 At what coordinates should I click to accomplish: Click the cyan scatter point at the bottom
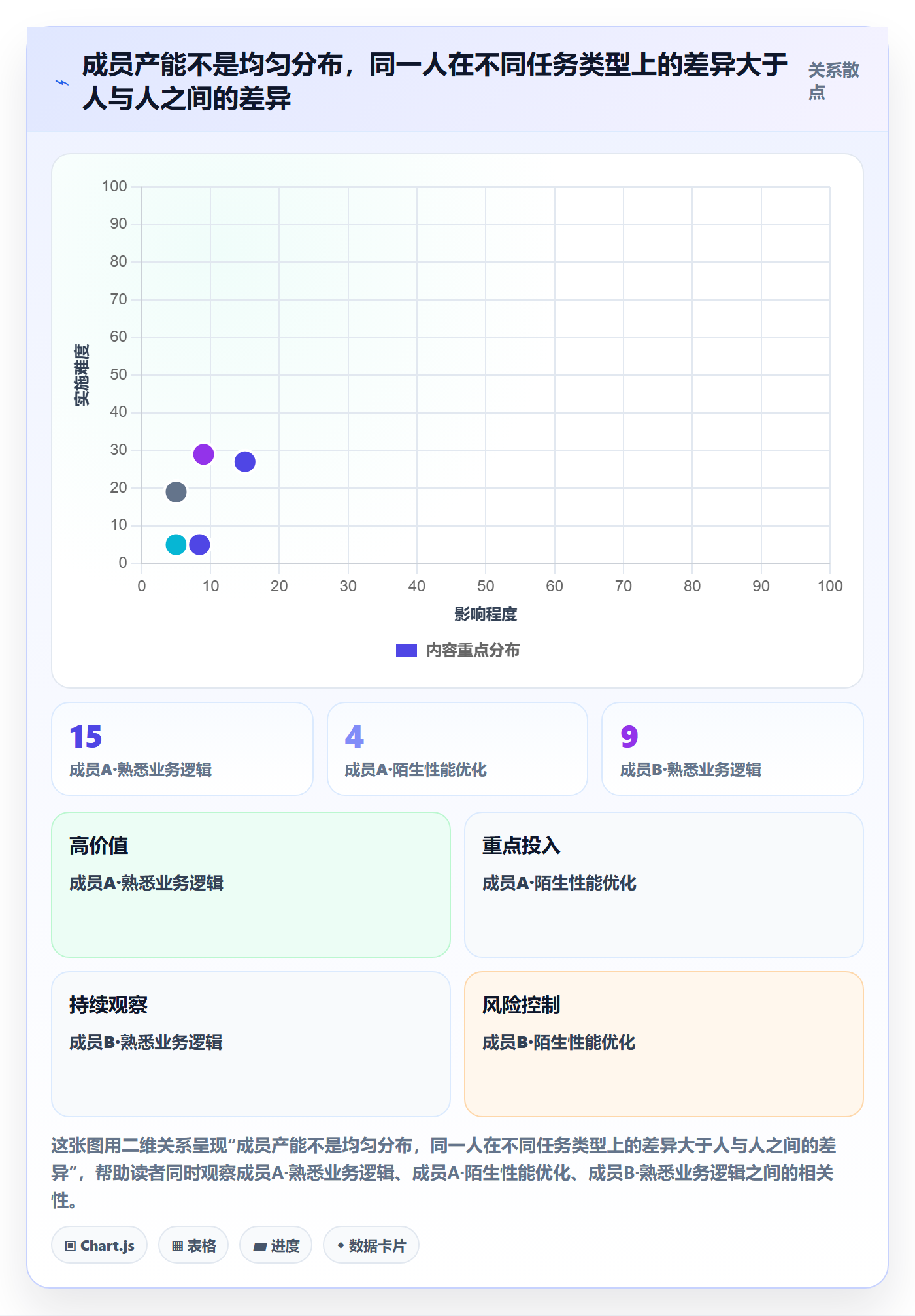176,544
